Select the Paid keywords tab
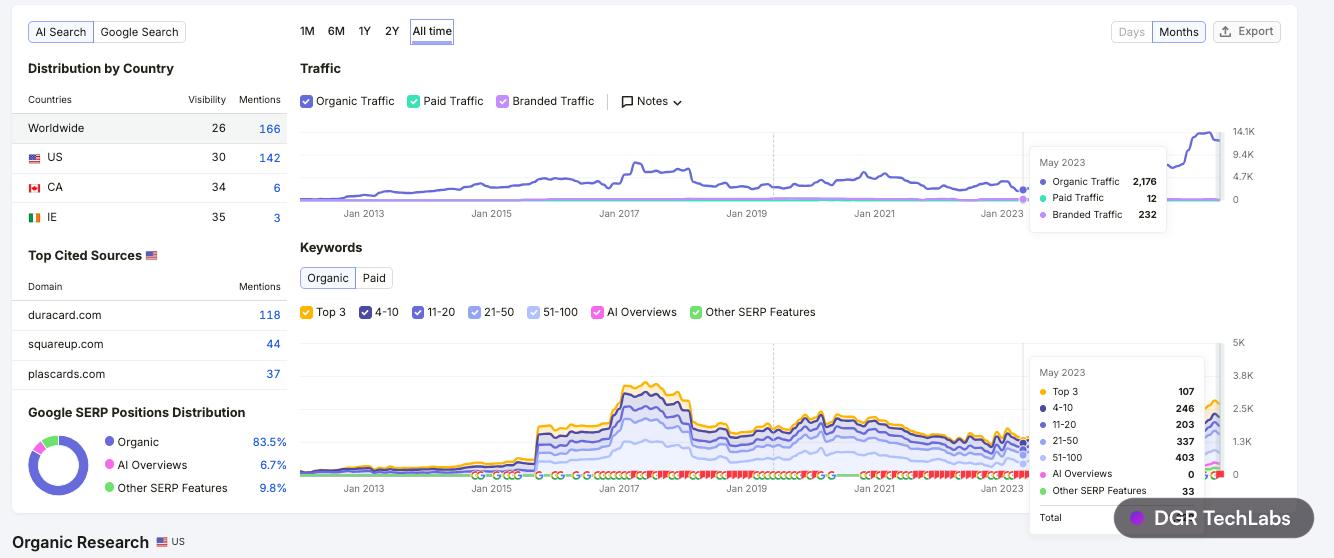Viewport: 1334px width, 558px height. 374,278
